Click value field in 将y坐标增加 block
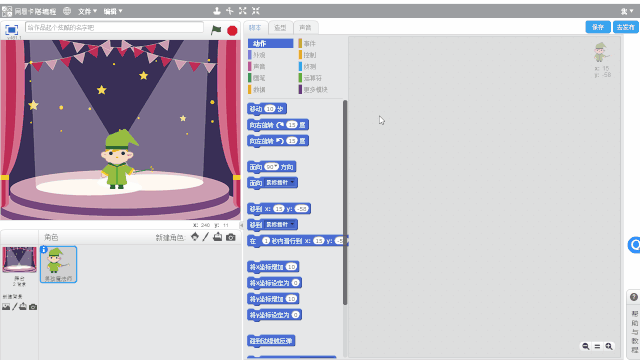 [x=291, y=298]
